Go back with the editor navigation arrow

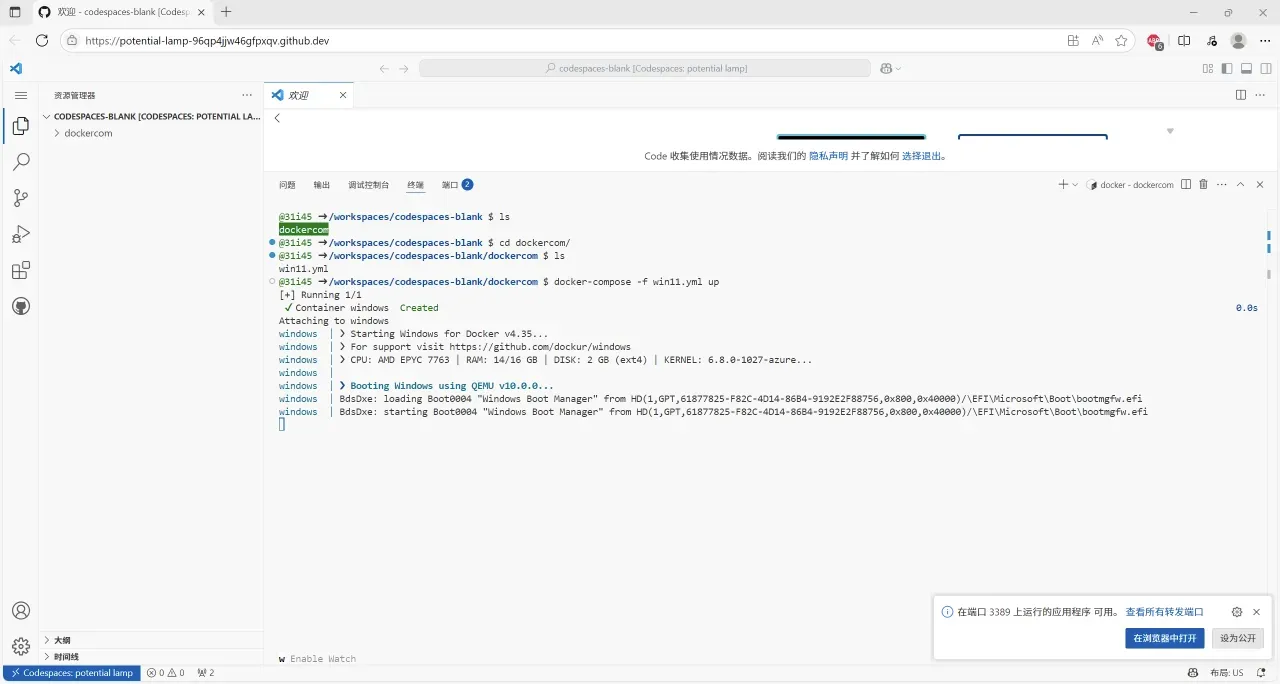click(384, 68)
